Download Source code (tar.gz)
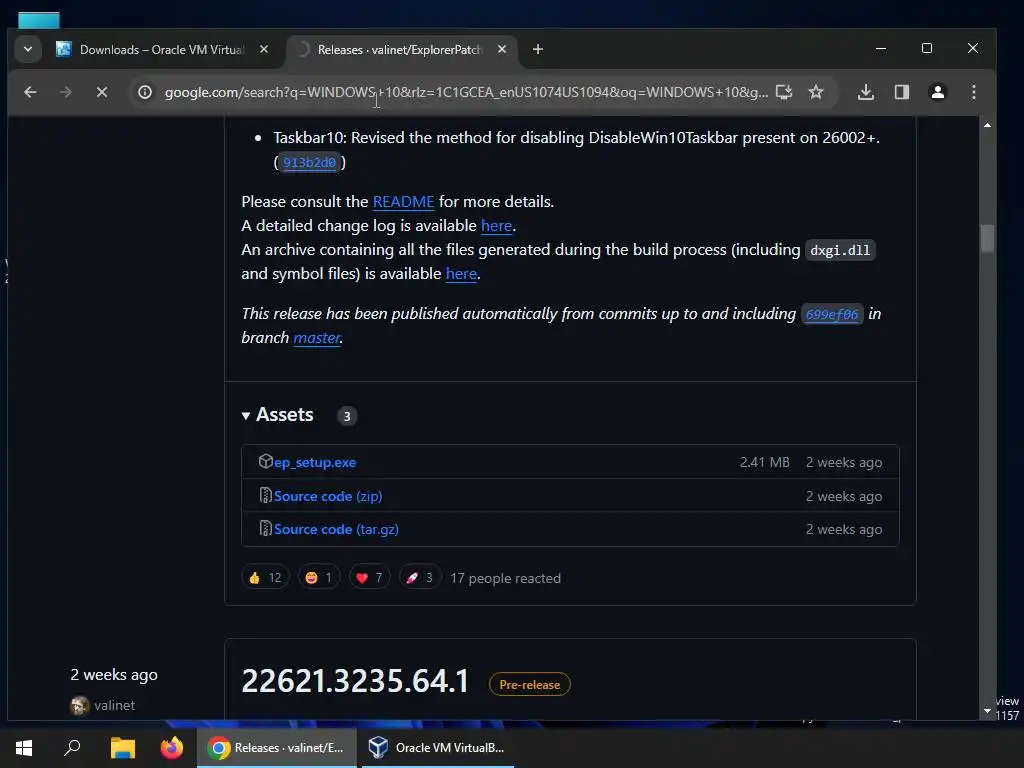The image size is (1024, 768). [336, 530]
